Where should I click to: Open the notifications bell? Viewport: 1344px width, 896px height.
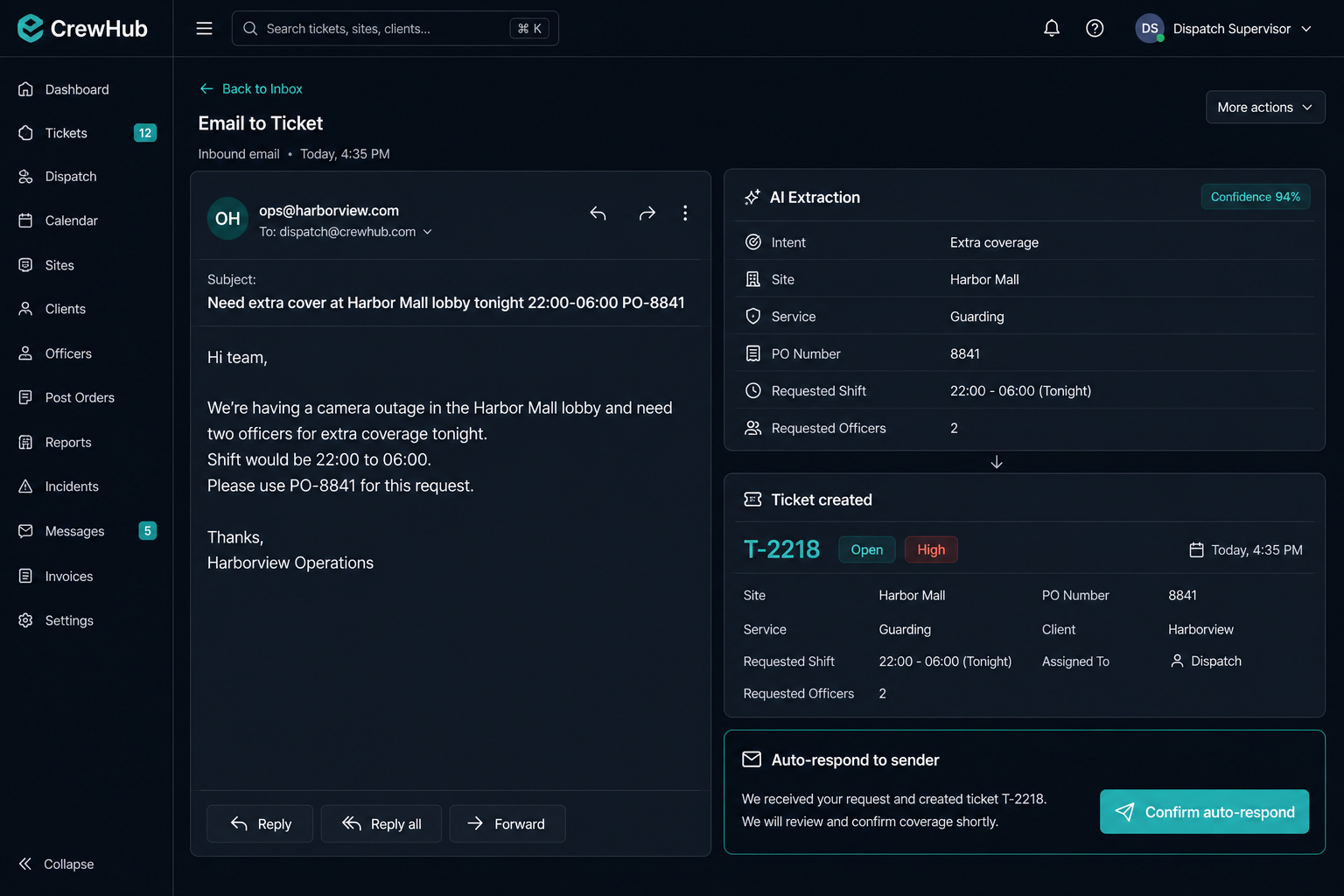tap(1052, 28)
